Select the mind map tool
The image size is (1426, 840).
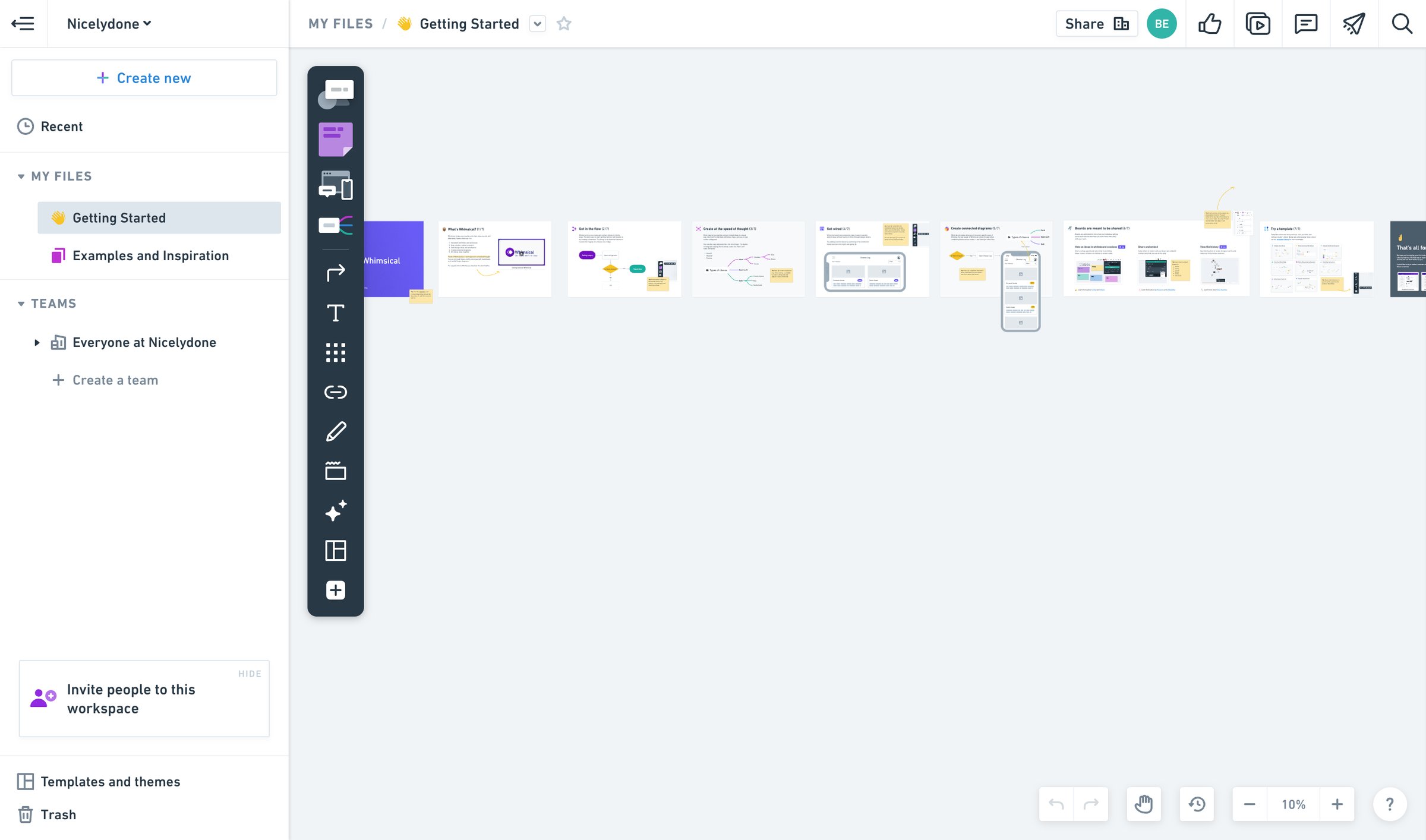[336, 225]
